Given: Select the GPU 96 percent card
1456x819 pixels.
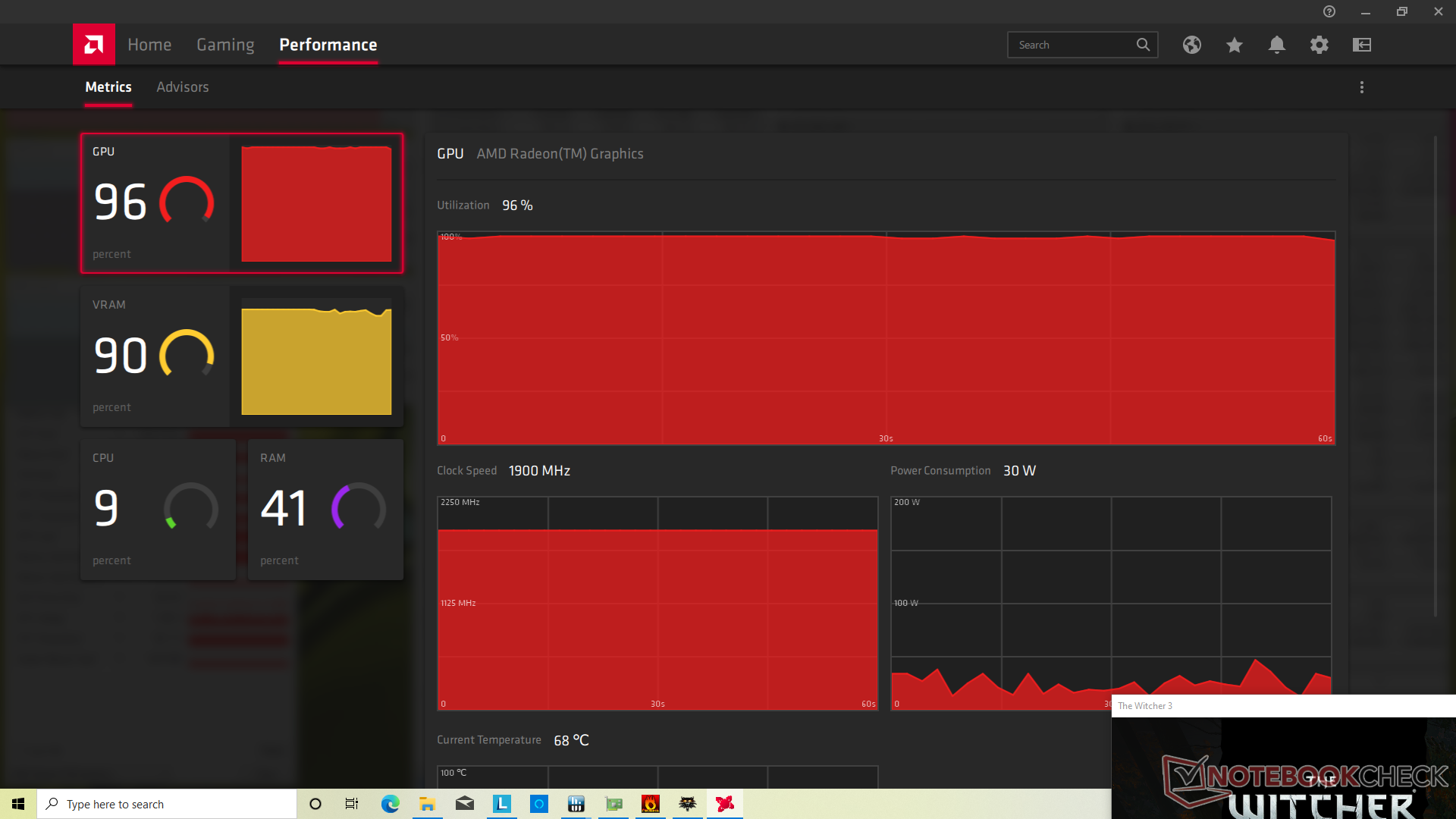Looking at the screenshot, I should tap(241, 203).
